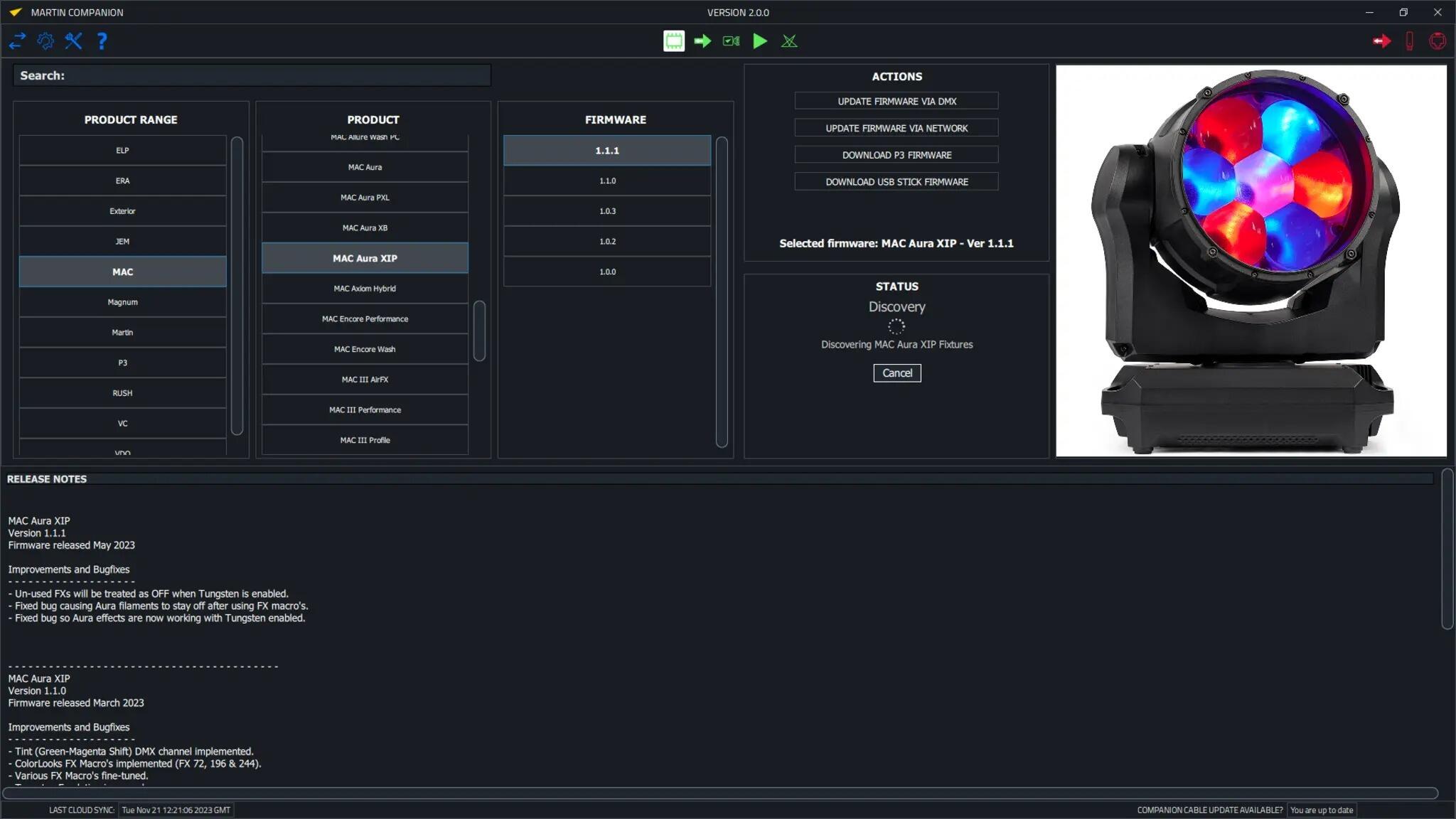Choose Magnum product range
The width and height of the screenshot is (1456, 819).
122,302
